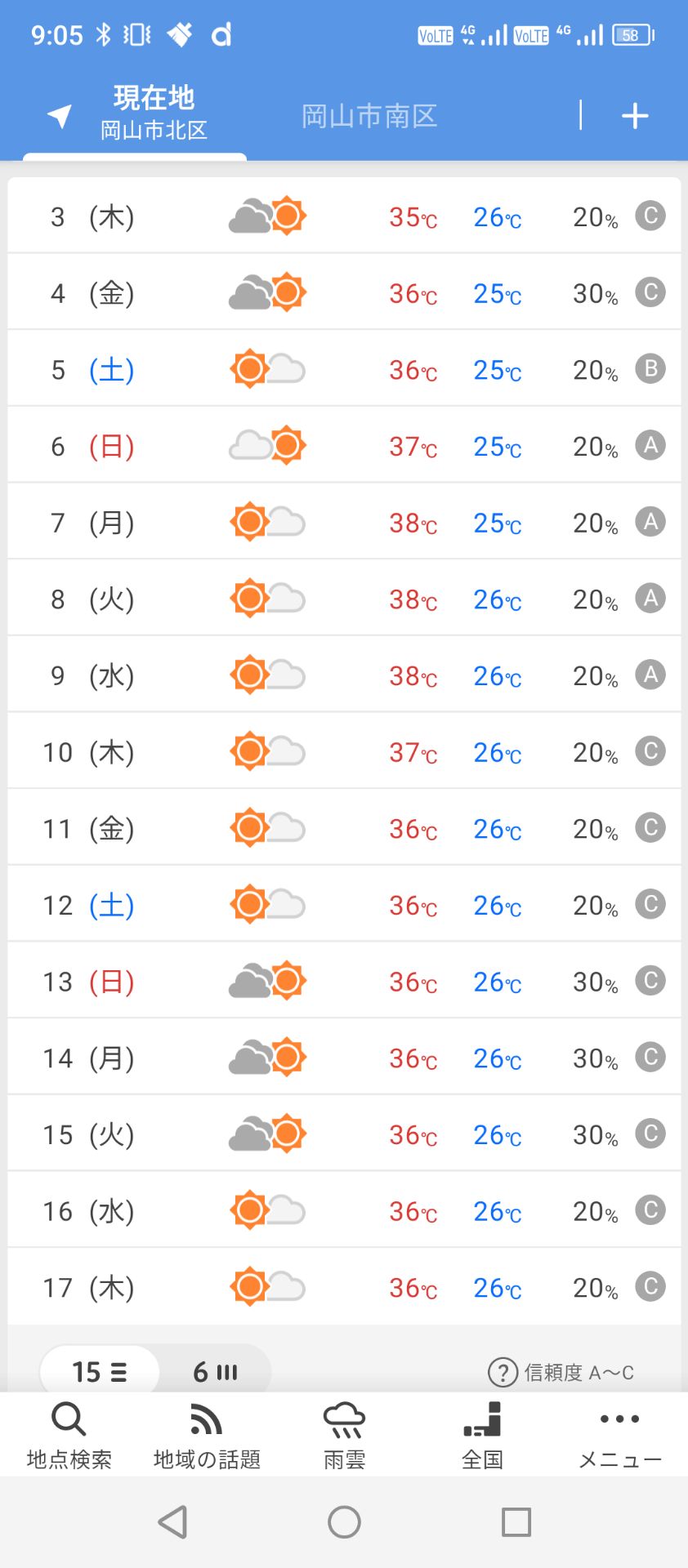Tap the 信頼度 A〜C explanation link
This screenshot has width=688, height=1568.
[579, 1372]
